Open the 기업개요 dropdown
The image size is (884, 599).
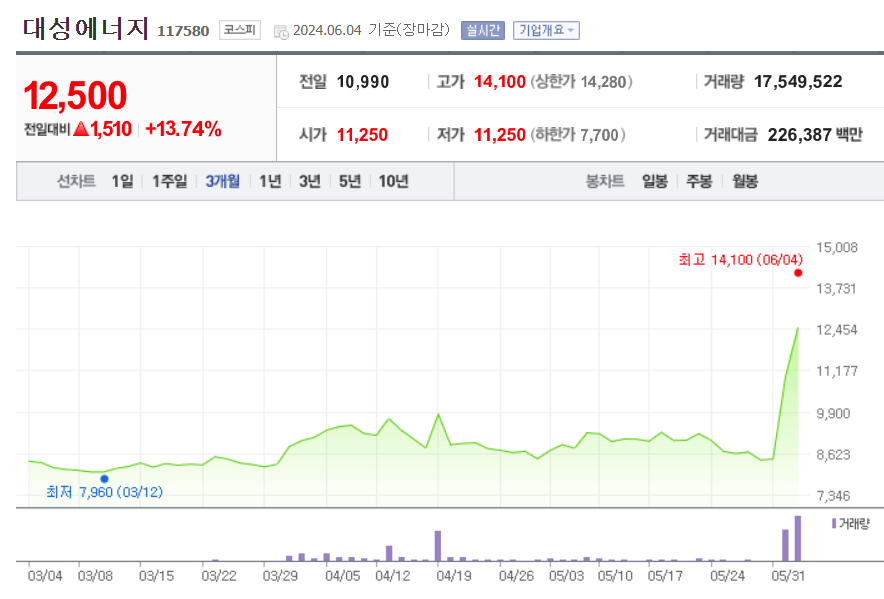[546, 30]
